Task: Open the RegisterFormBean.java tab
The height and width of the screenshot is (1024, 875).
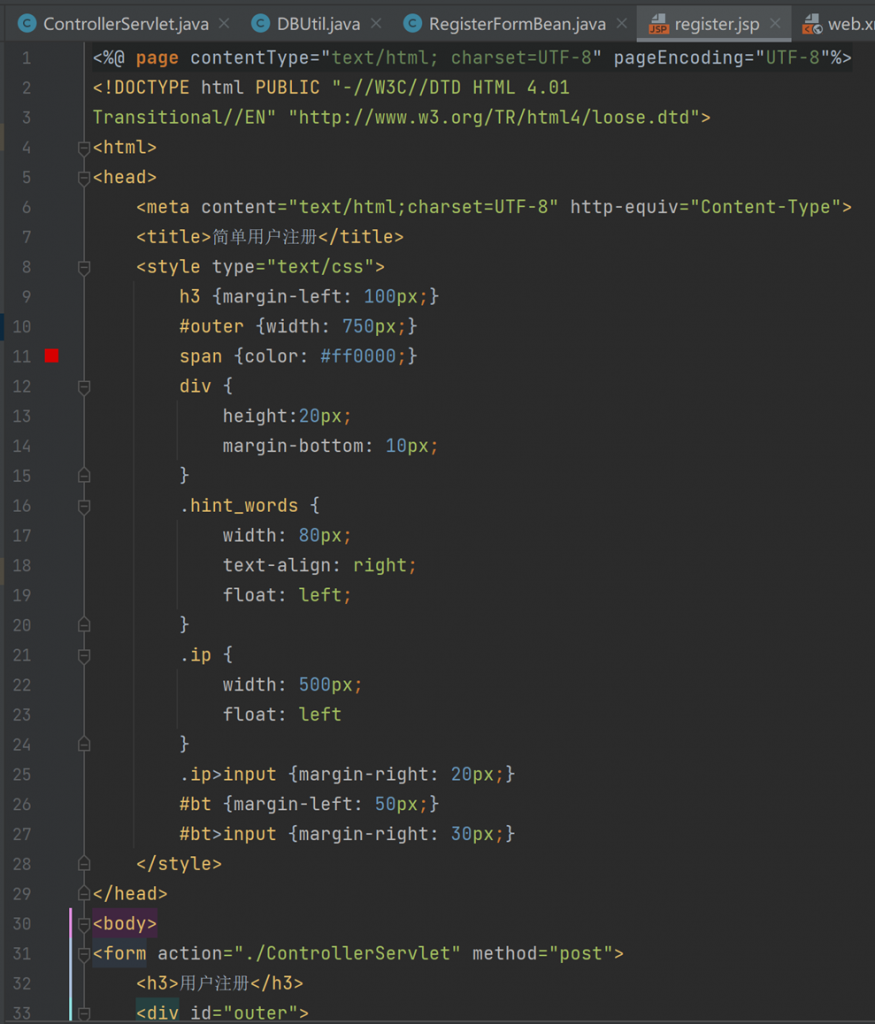Action: pyautogui.click(x=517, y=24)
